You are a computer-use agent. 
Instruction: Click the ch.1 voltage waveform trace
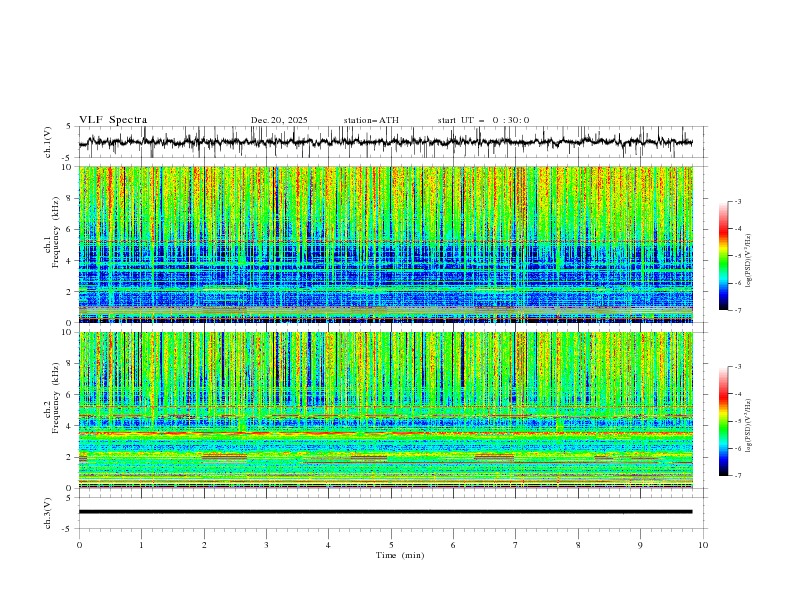[385, 142]
